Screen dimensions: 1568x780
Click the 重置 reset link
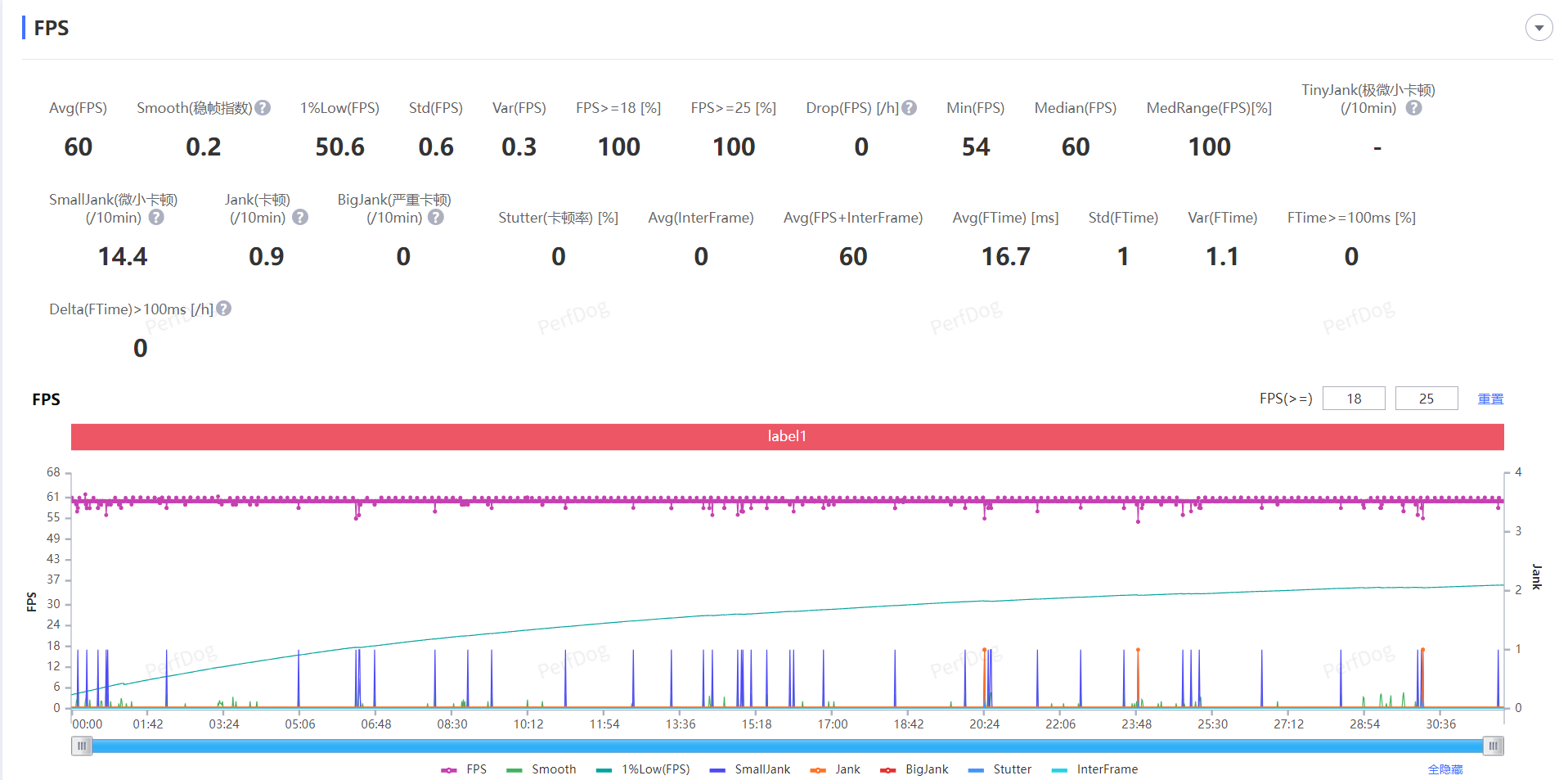click(1490, 399)
